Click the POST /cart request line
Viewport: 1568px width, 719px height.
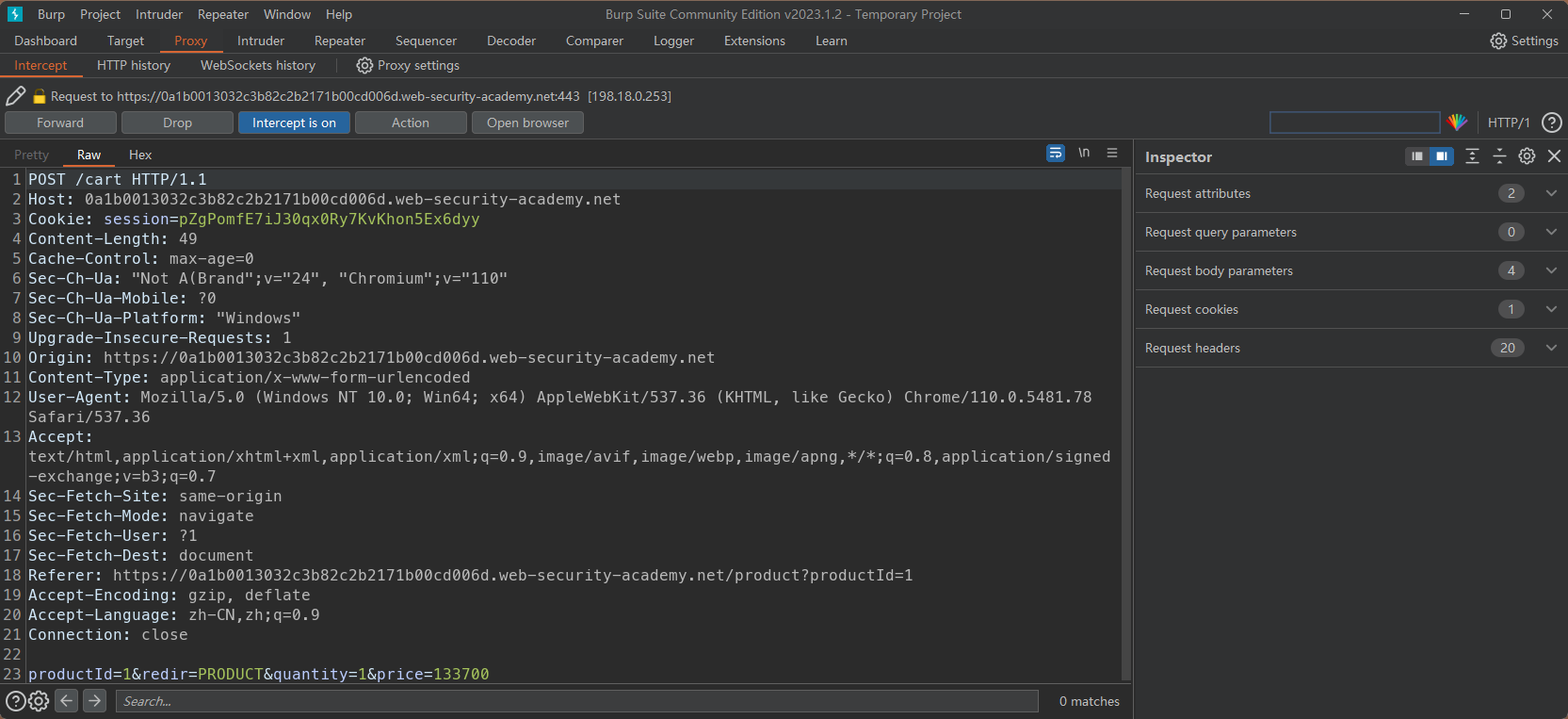tap(117, 179)
